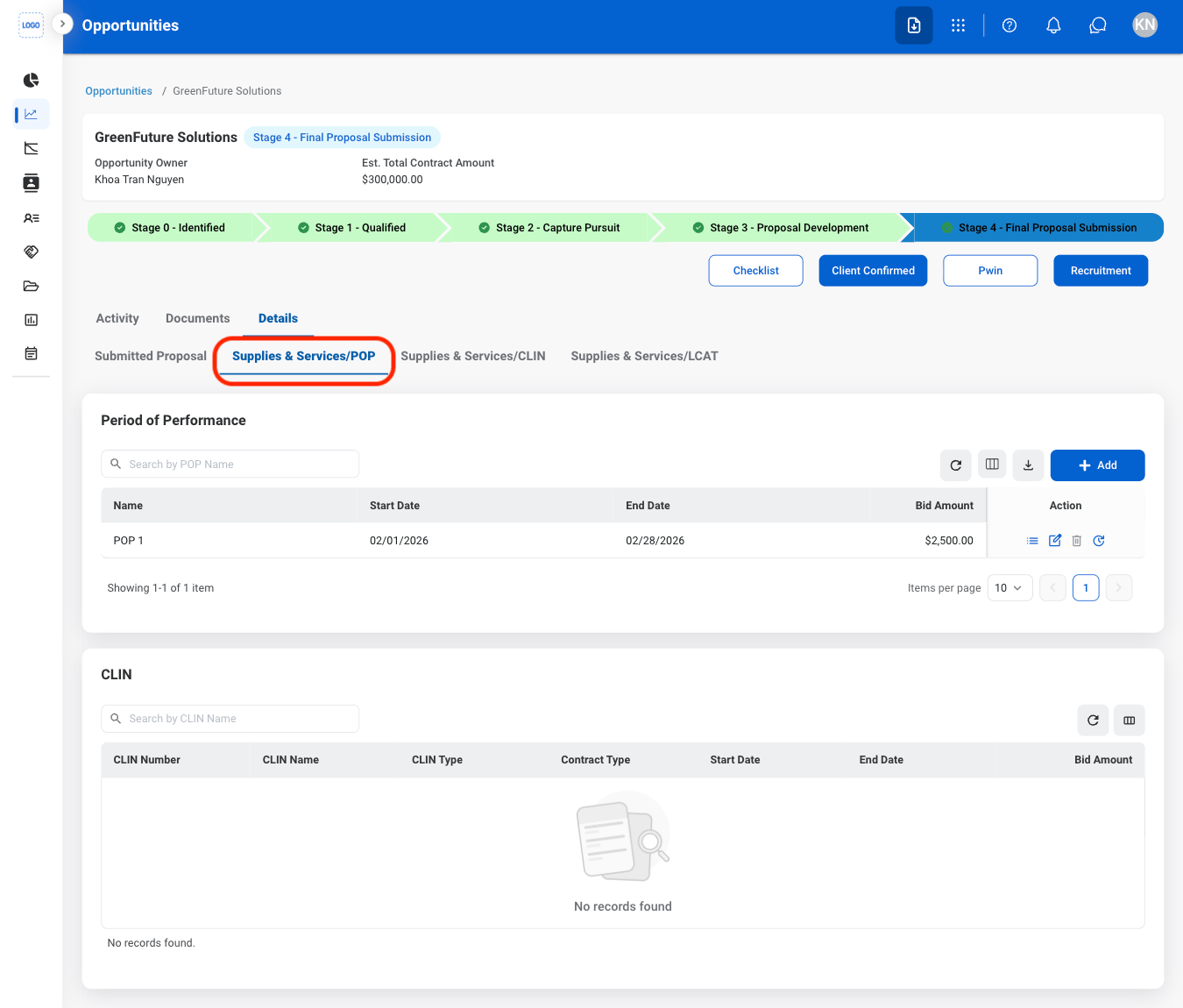Open the Checklist button
Screen dimensions: 1183x1008
coord(755,271)
